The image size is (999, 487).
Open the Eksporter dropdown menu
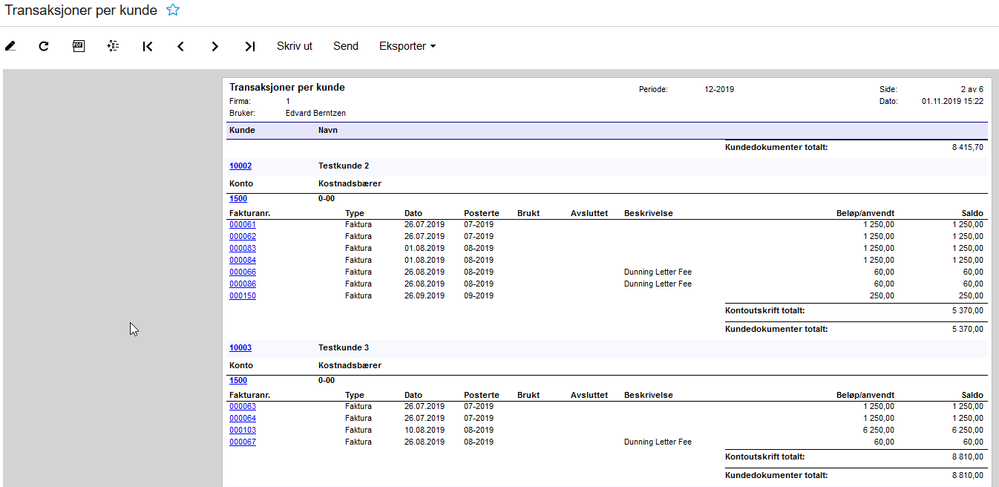(407, 46)
